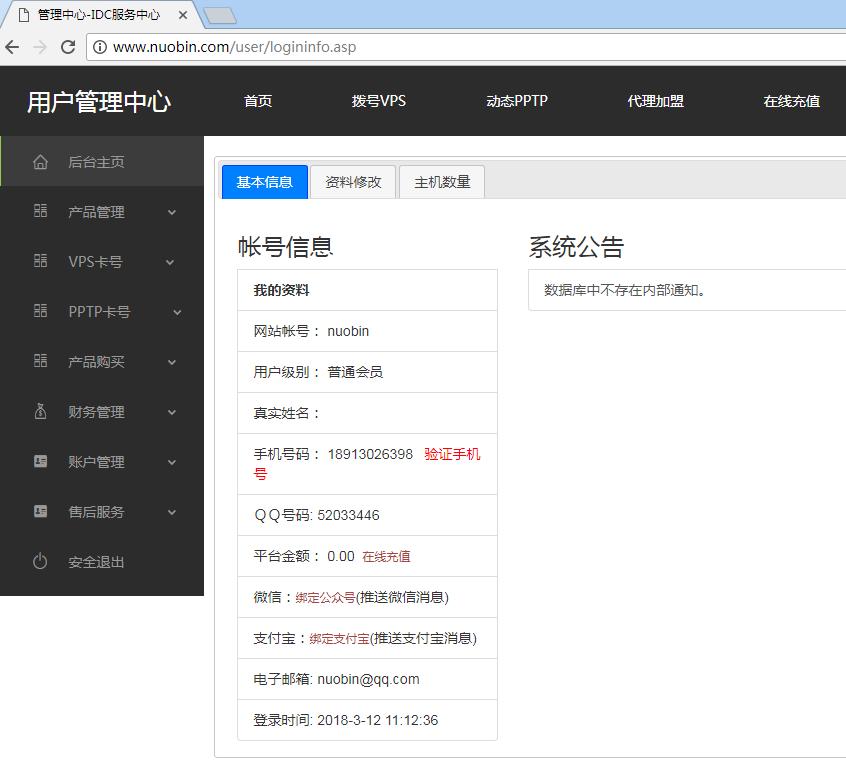Expand the 产品管理 chevron
This screenshot has height=760, width=846.
click(172, 213)
